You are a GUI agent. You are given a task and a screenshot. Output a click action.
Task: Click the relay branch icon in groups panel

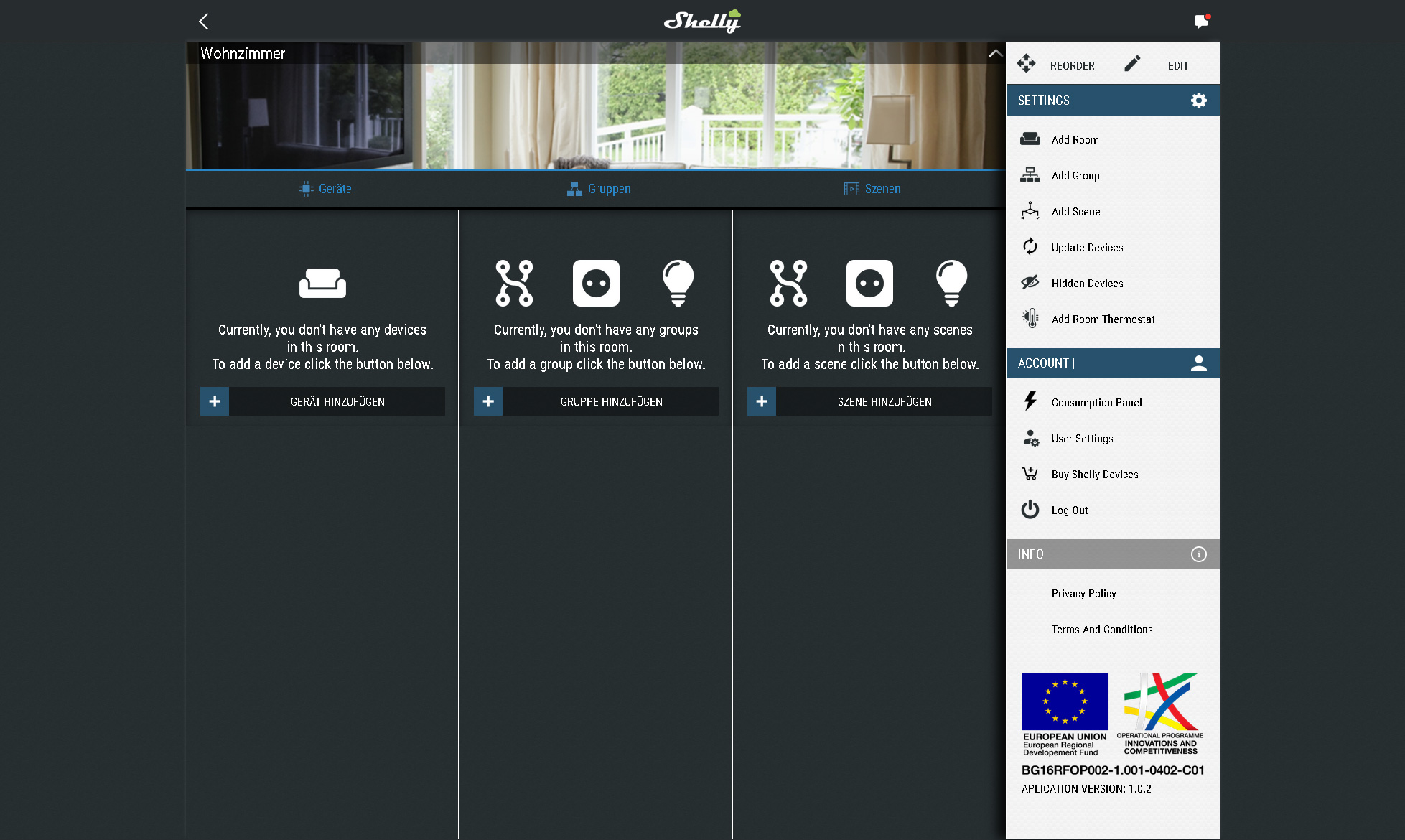[x=514, y=283]
